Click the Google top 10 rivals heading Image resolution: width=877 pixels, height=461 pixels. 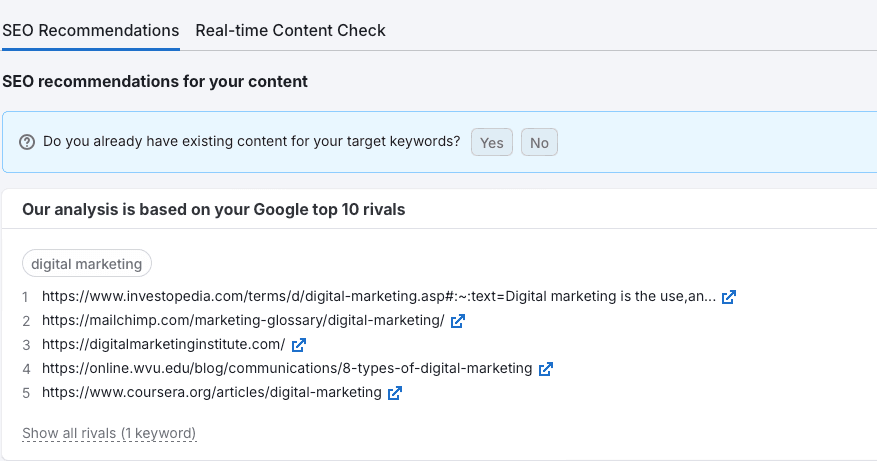(x=213, y=209)
